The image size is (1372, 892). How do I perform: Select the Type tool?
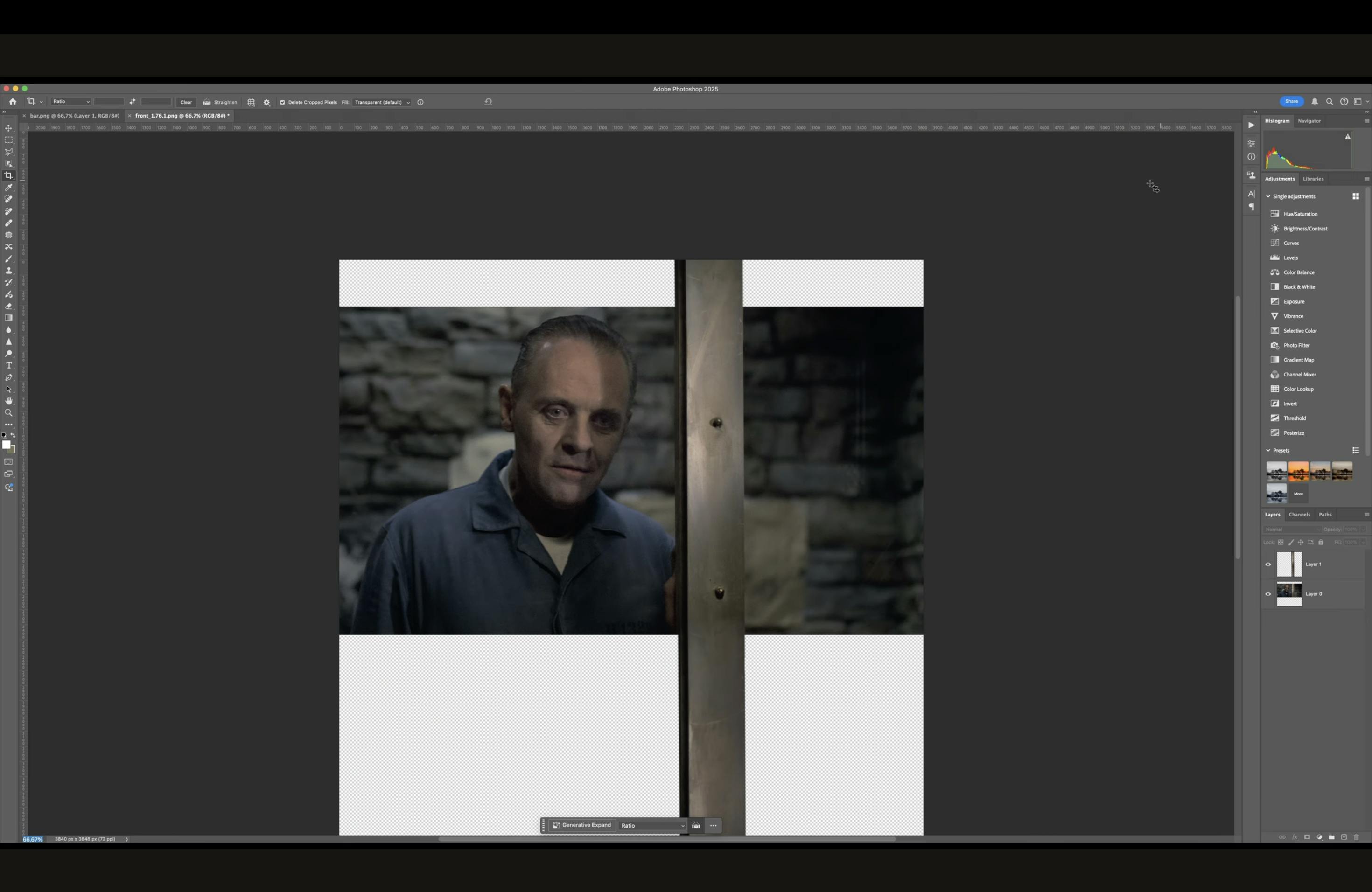(x=9, y=365)
